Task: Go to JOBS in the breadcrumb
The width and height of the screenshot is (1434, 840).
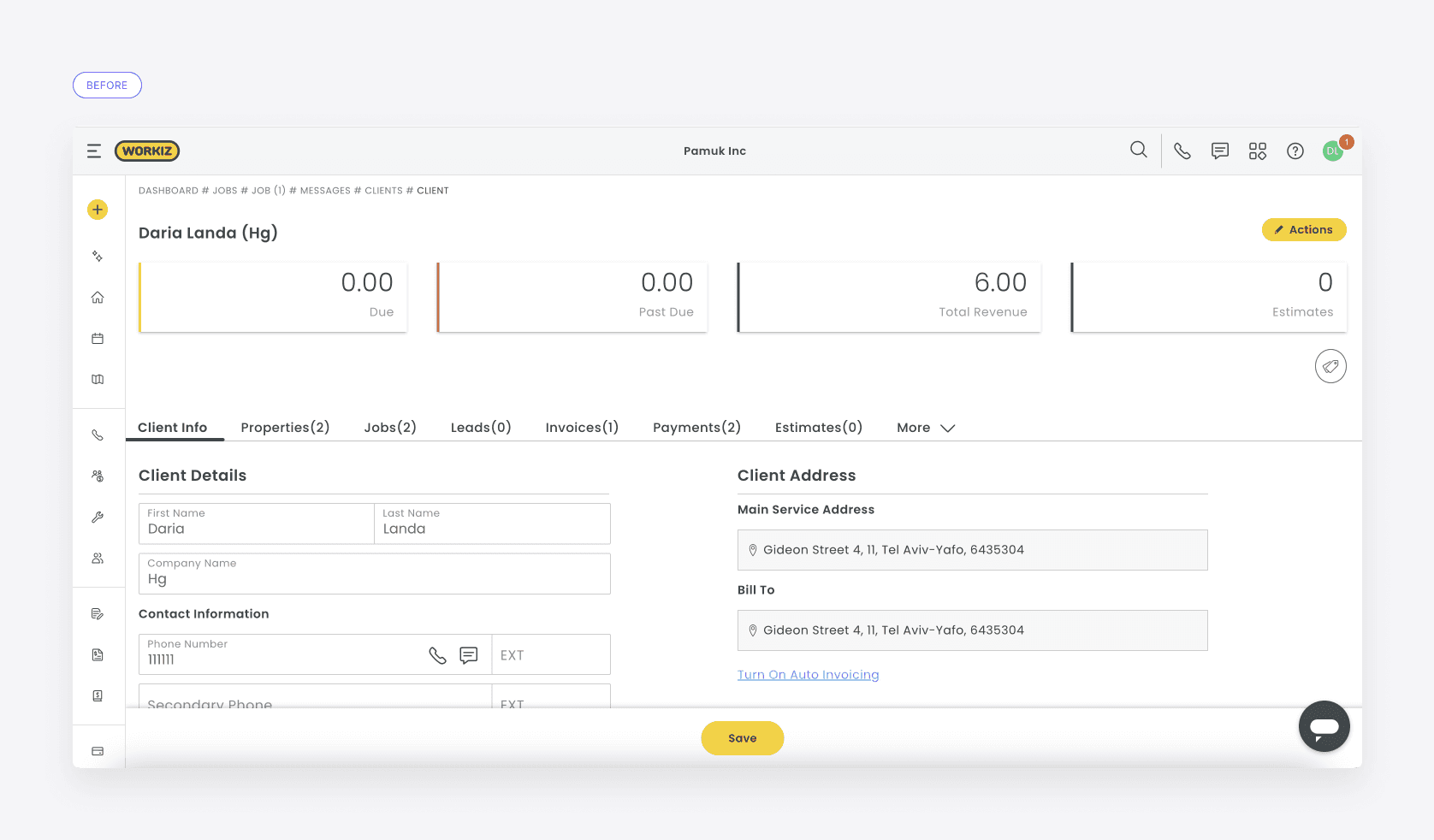Action: [x=225, y=191]
